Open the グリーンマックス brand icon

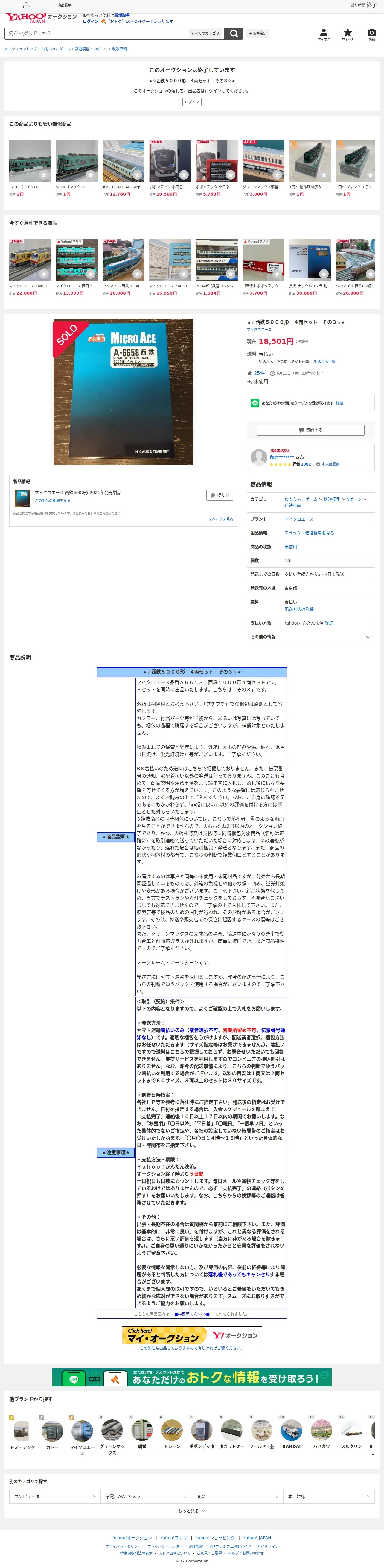pos(112,1430)
